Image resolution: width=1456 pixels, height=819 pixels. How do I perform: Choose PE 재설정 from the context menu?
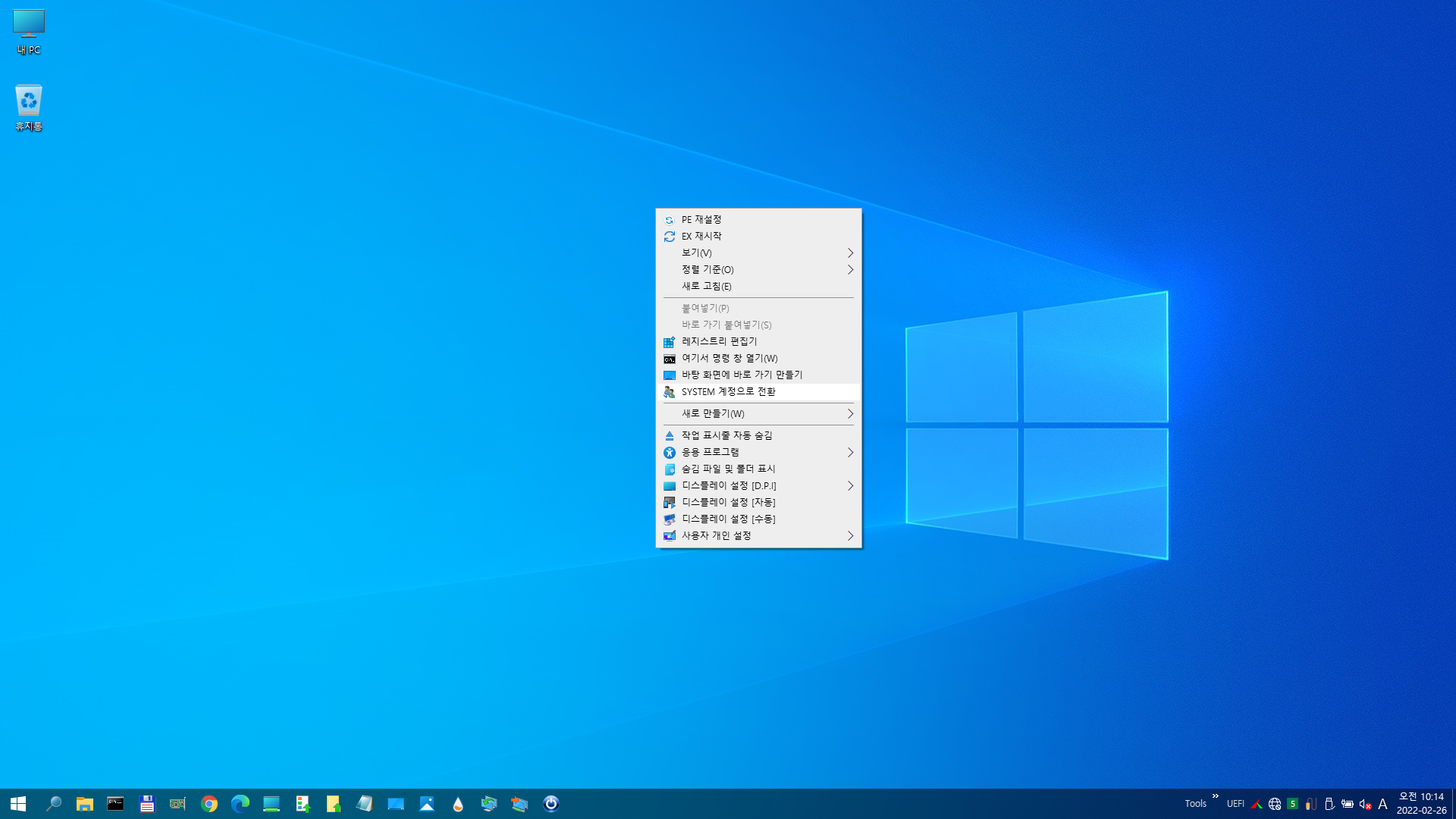click(x=758, y=219)
